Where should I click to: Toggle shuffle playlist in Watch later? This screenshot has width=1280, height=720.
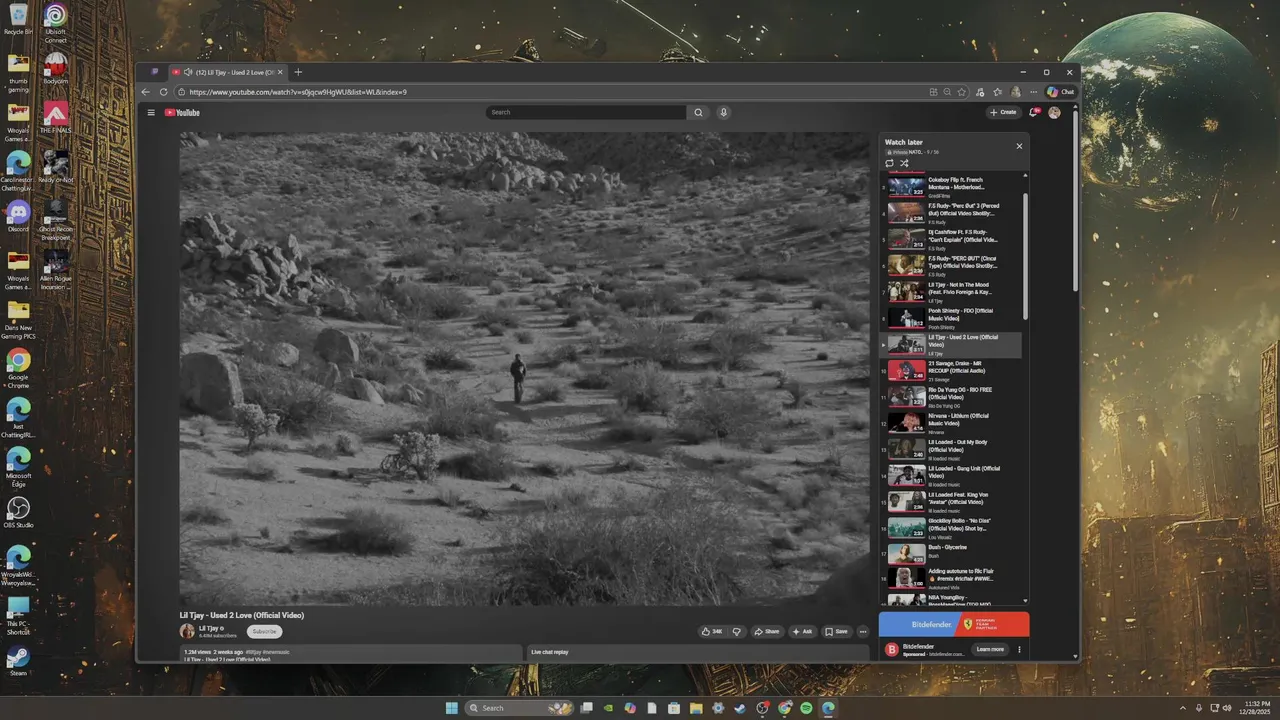pyautogui.click(x=904, y=163)
